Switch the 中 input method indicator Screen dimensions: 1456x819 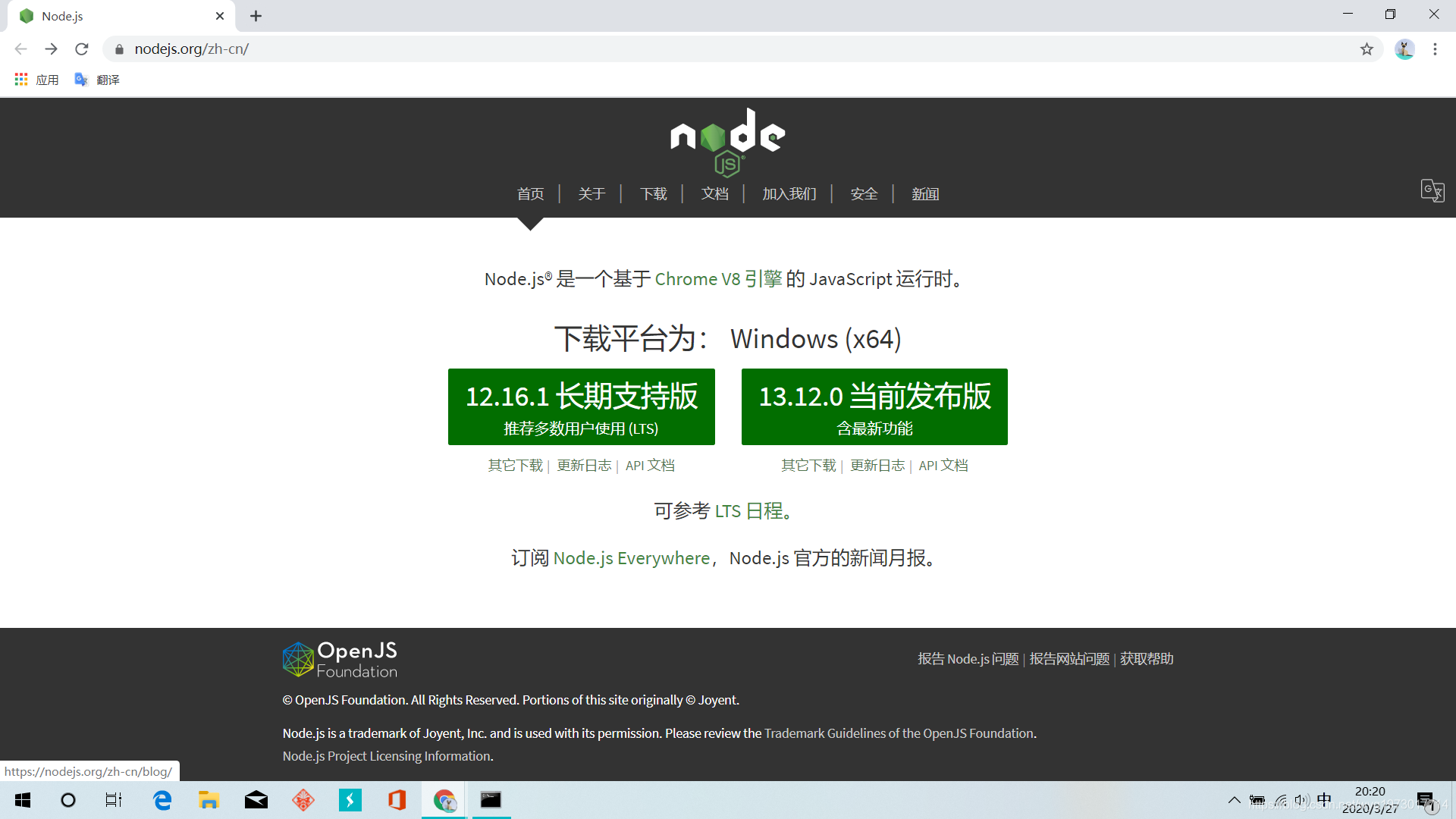(1325, 800)
